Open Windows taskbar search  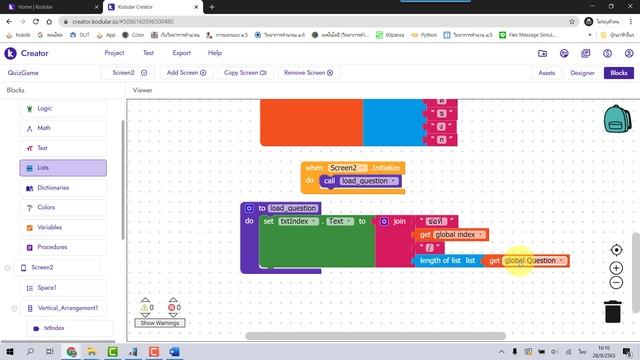[30, 351]
